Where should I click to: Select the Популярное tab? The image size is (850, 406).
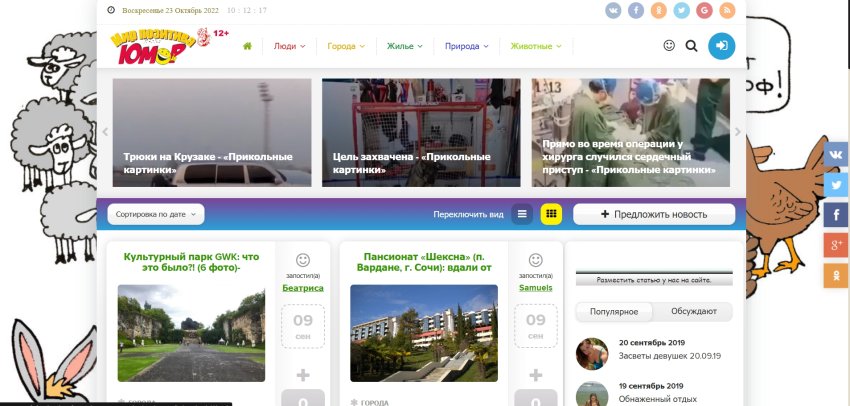pyautogui.click(x=615, y=312)
